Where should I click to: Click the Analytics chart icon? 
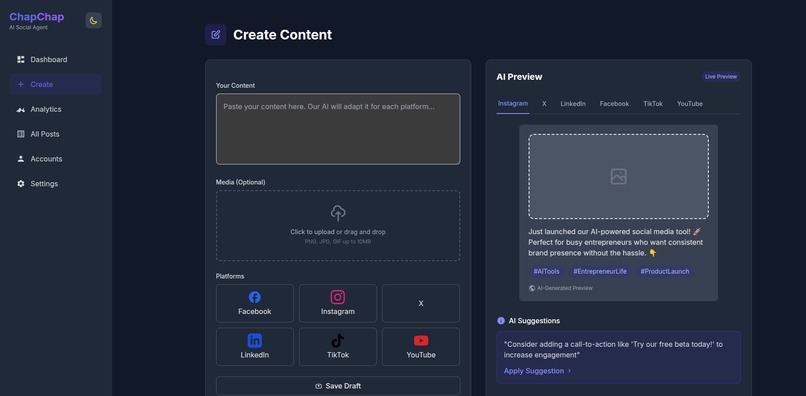click(x=21, y=110)
